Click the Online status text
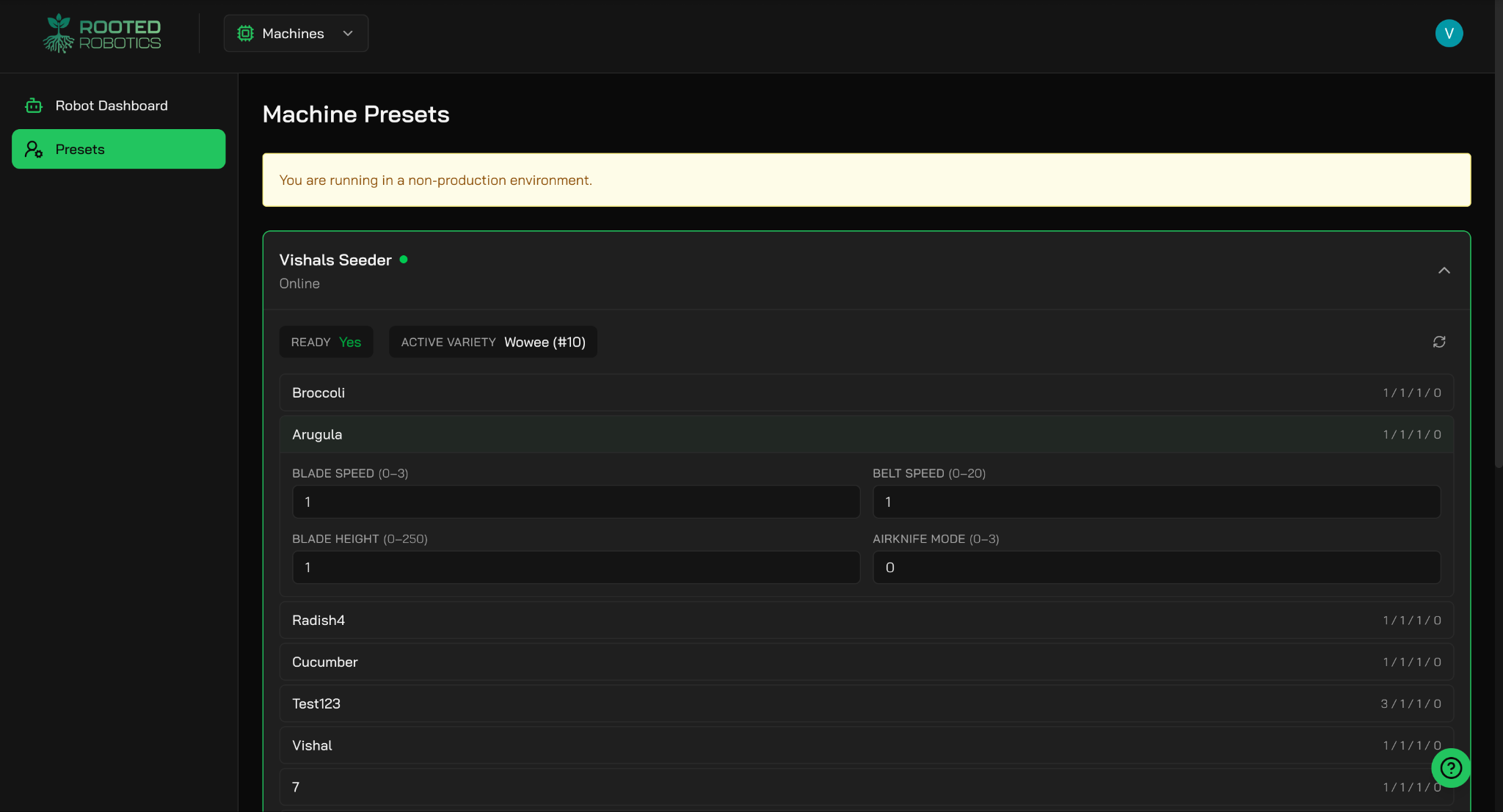This screenshot has height=812, width=1503. click(x=299, y=283)
